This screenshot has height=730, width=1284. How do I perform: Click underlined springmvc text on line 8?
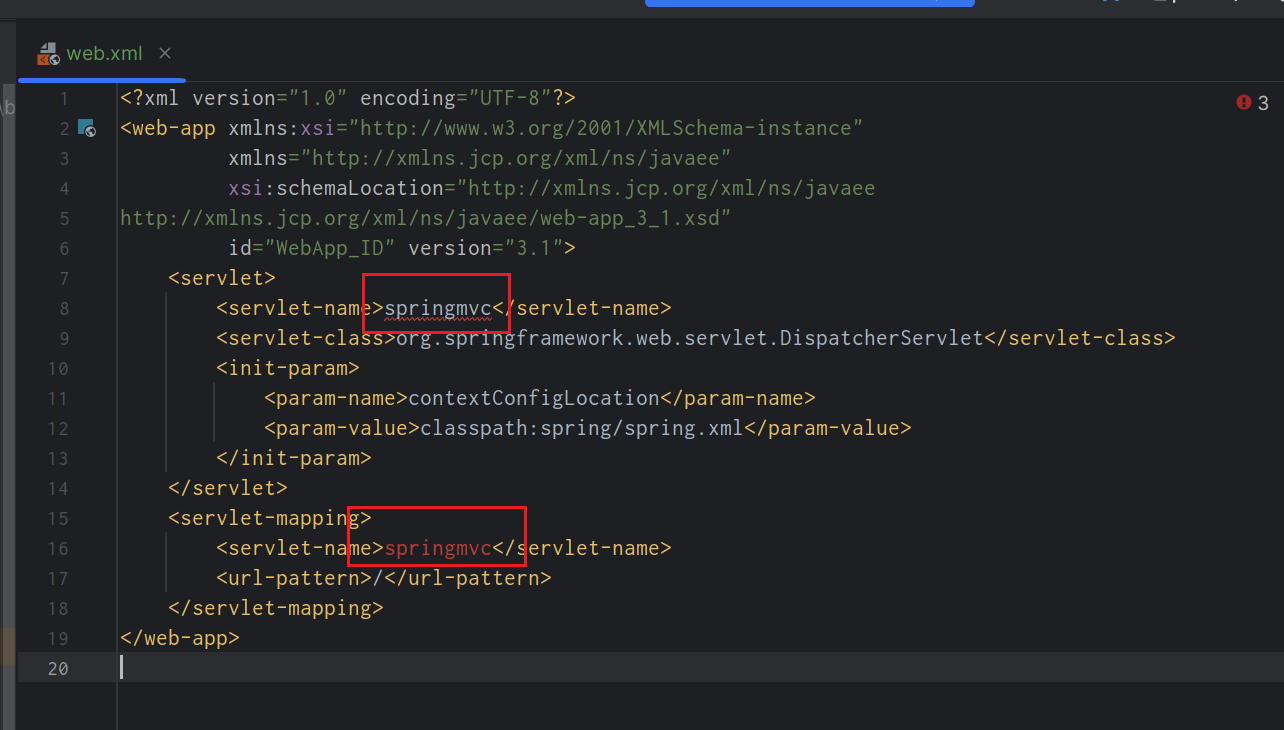[438, 308]
